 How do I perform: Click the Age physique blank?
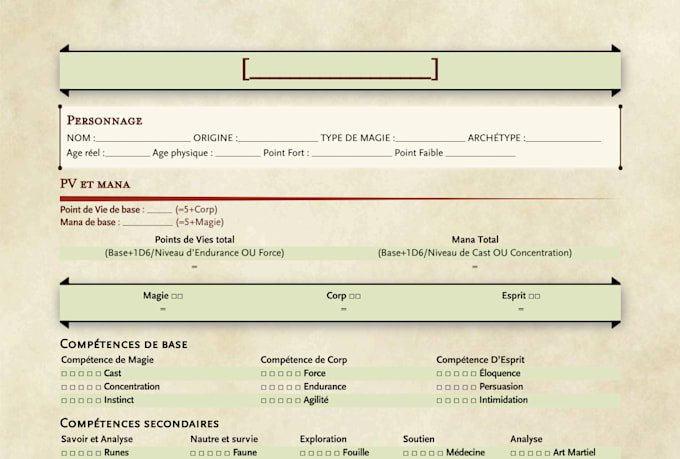coord(238,154)
